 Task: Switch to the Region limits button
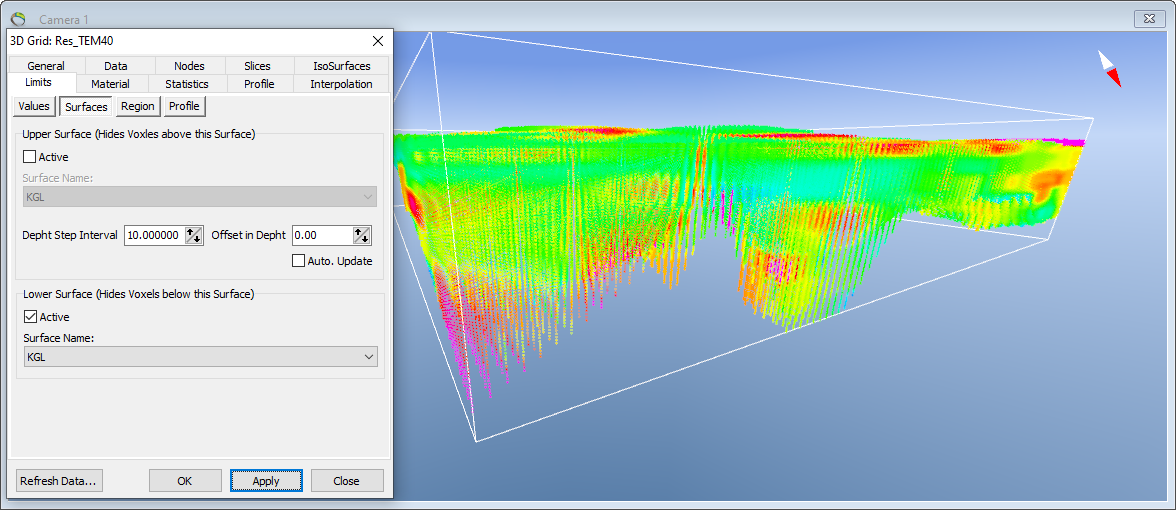tap(137, 106)
